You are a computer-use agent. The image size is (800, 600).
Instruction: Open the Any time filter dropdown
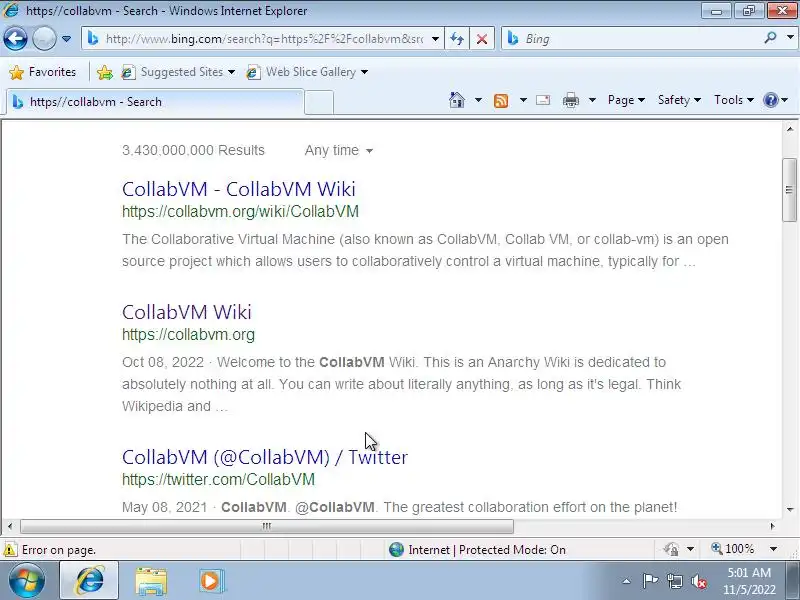point(338,151)
